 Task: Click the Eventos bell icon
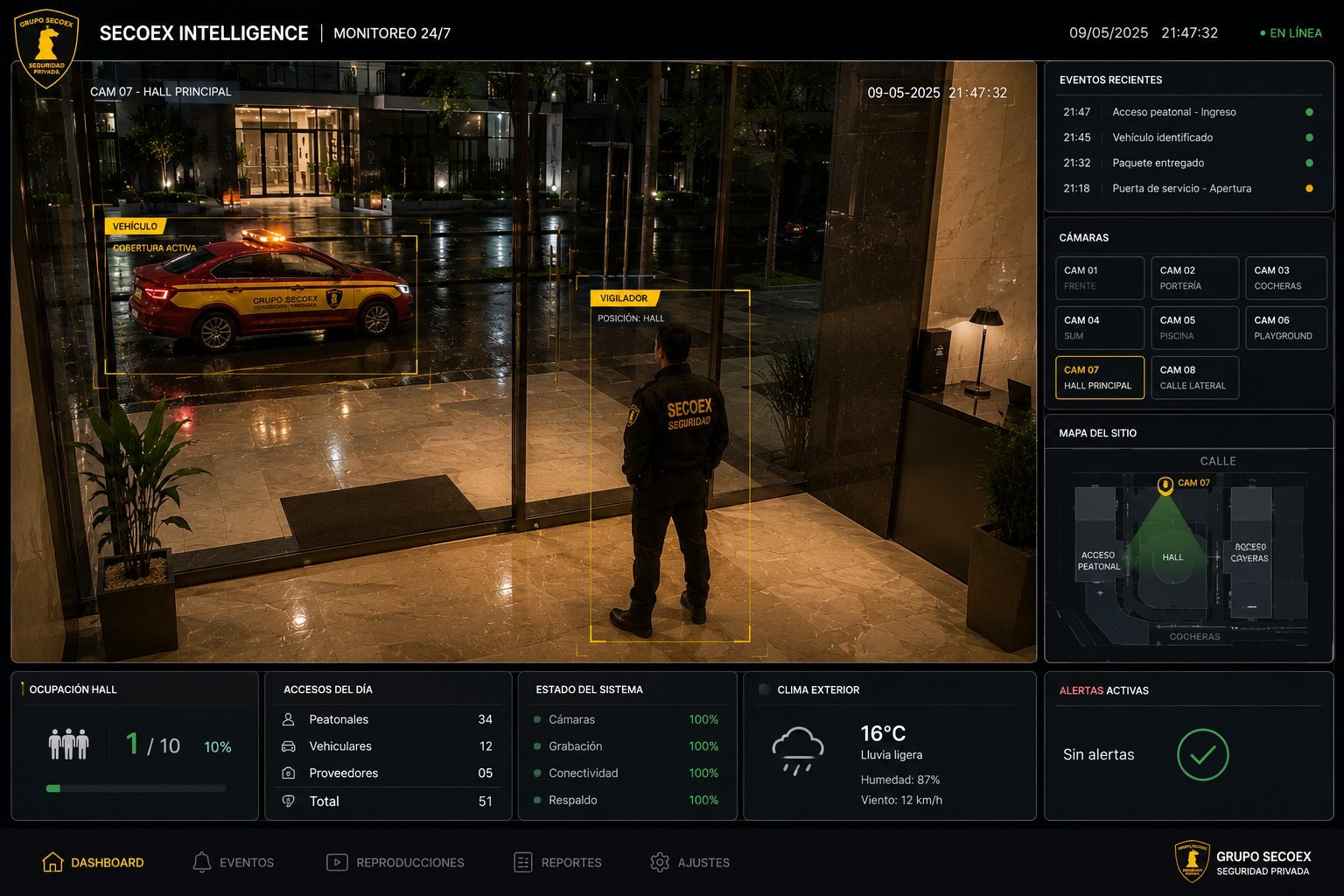tap(201, 862)
